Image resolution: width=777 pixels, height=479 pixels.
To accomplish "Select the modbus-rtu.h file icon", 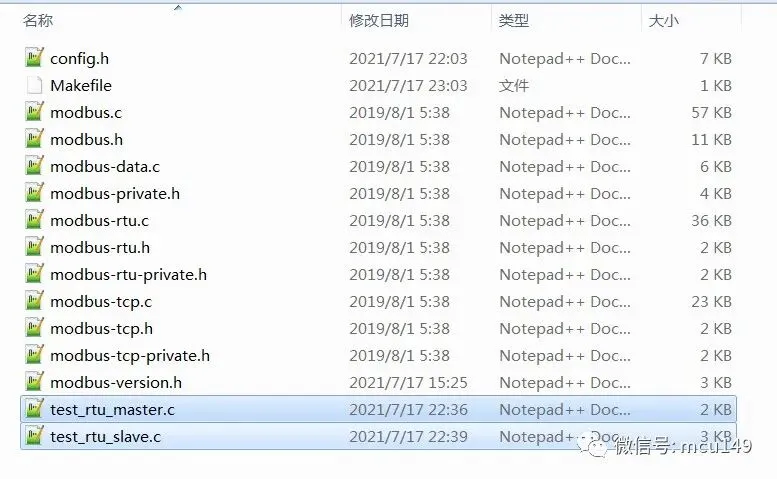I will [x=34, y=246].
